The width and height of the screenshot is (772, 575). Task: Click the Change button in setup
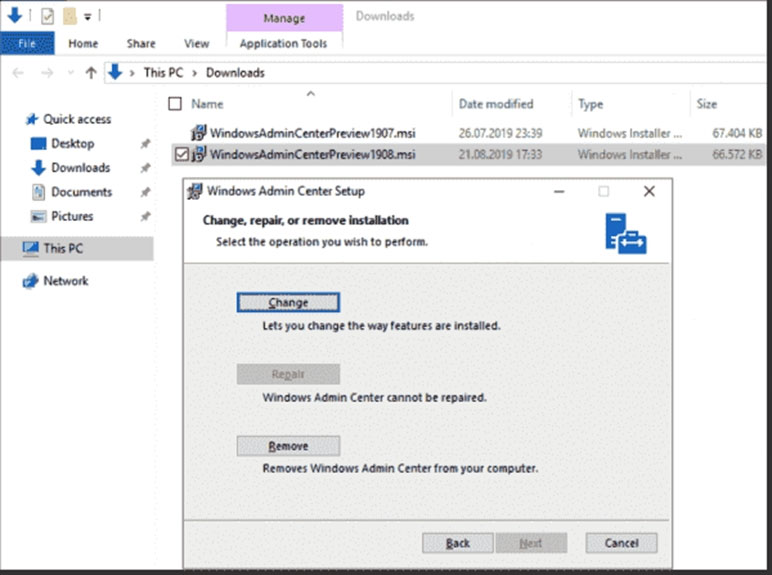click(288, 303)
